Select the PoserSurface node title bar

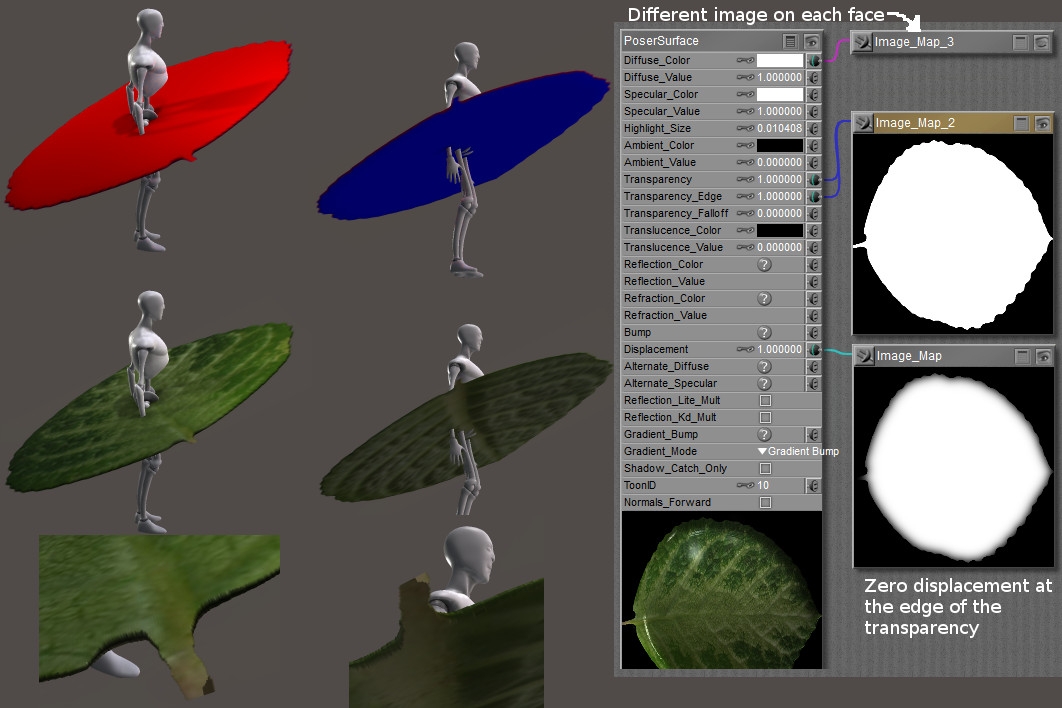(722, 41)
